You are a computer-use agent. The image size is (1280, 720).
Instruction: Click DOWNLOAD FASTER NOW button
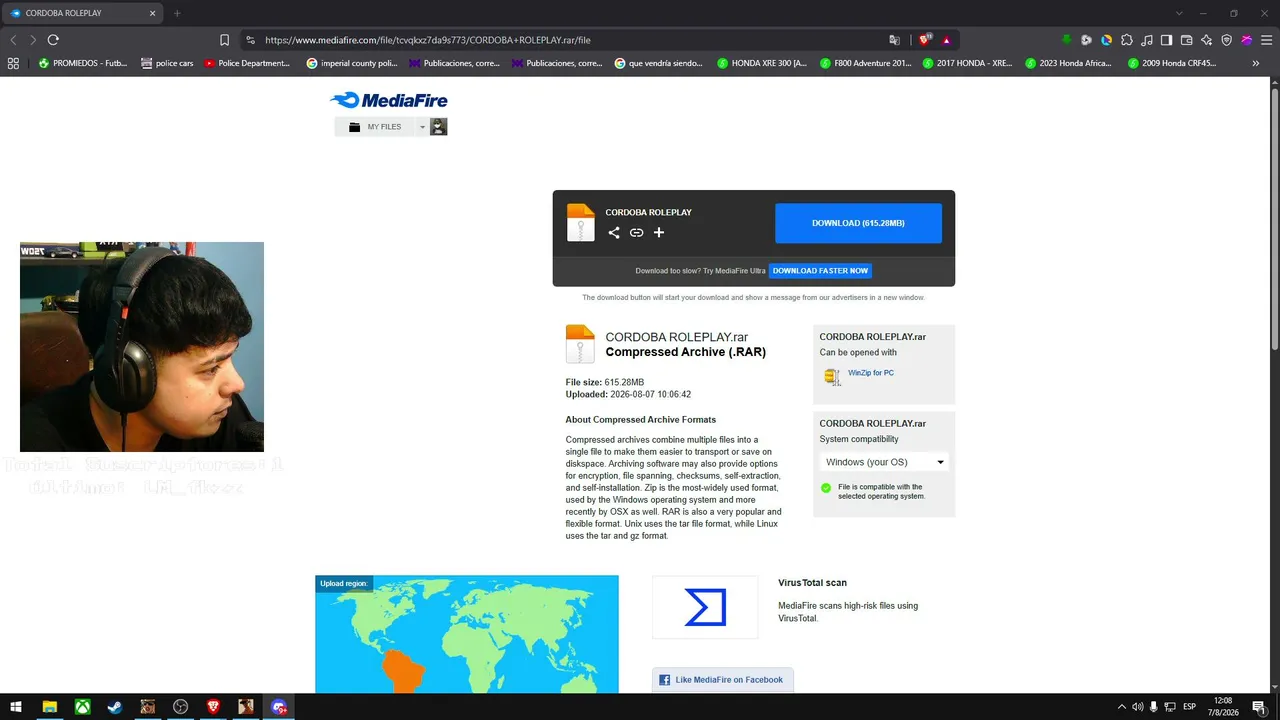[x=820, y=271]
